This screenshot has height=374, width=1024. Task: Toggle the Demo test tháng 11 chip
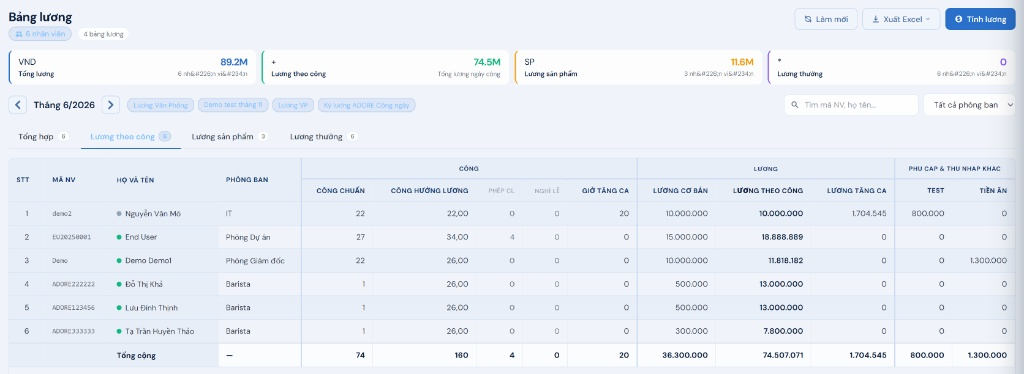tap(233, 105)
